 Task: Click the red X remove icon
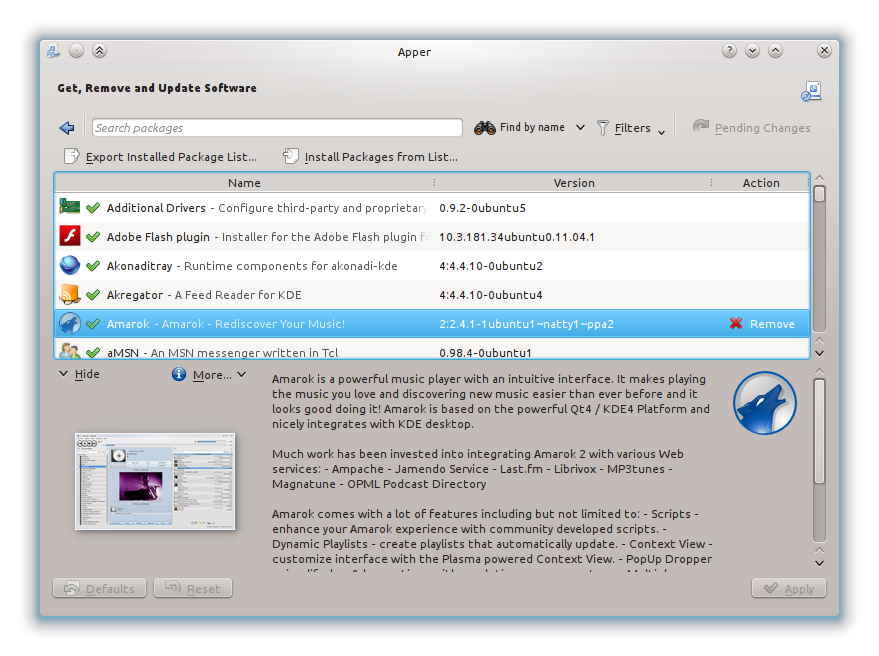click(x=736, y=324)
